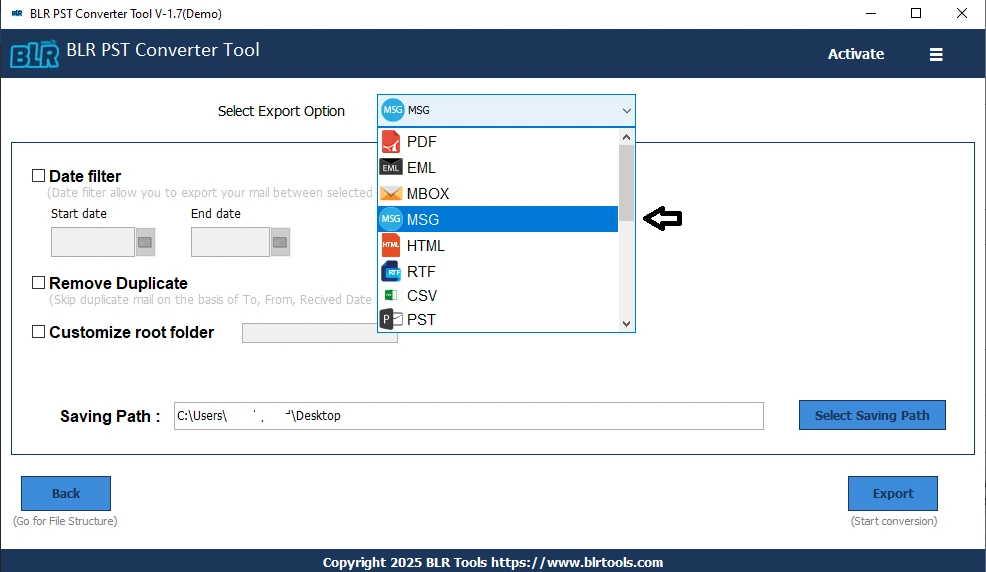Viewport: 986px width, 572px height.
Task: Toggle the Remove Duplicate checkbox
Action: (39, 283)
